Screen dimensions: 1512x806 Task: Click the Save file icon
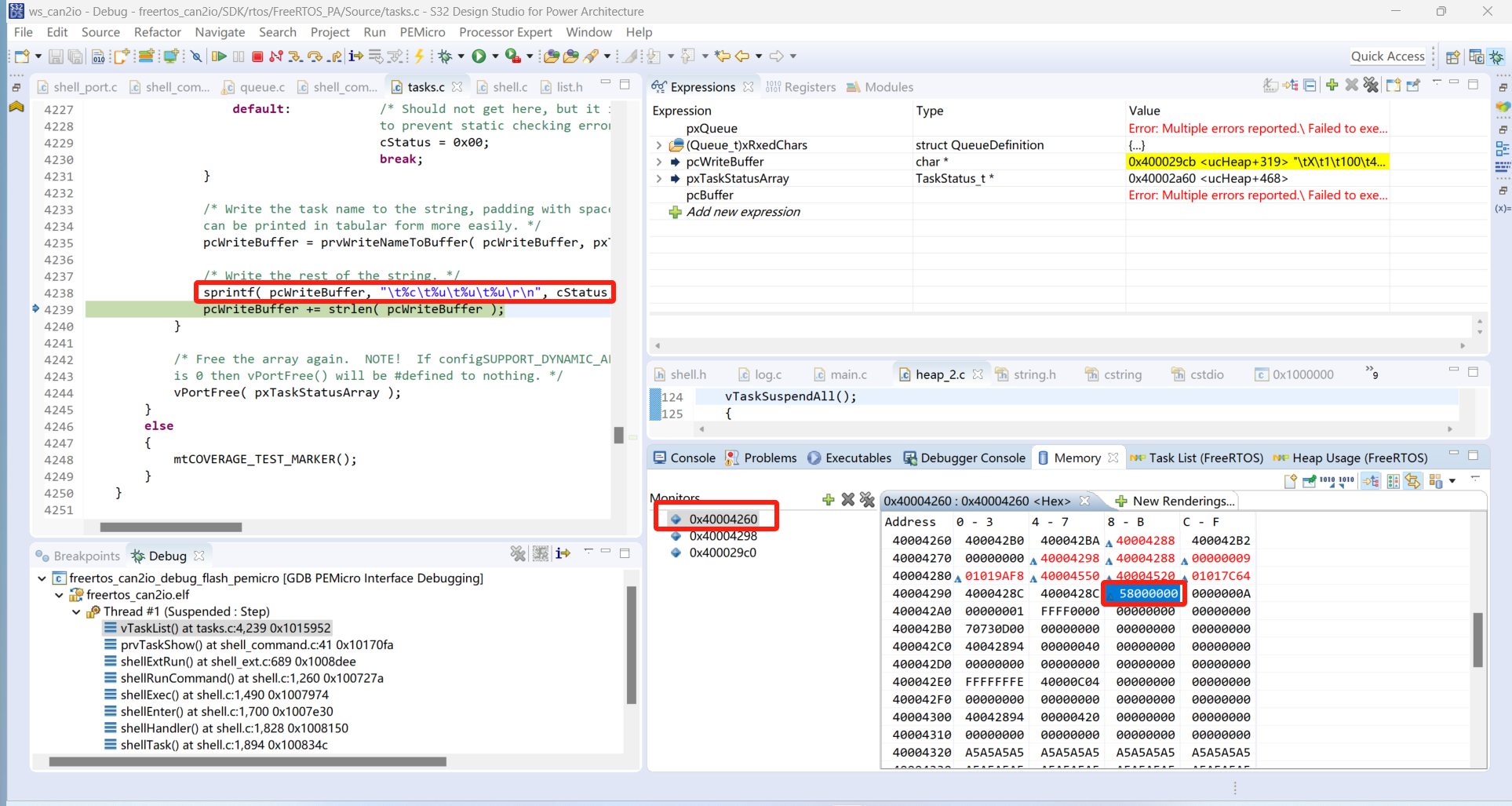click(x=56, y=56)
